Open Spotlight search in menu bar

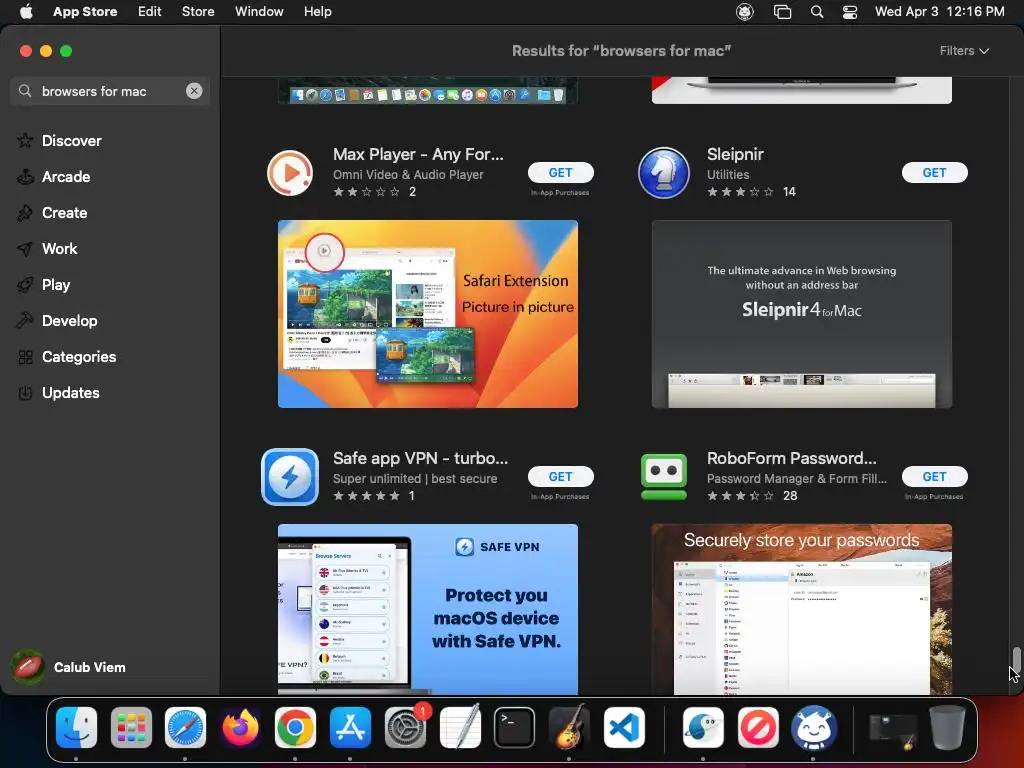pos(817,12)
